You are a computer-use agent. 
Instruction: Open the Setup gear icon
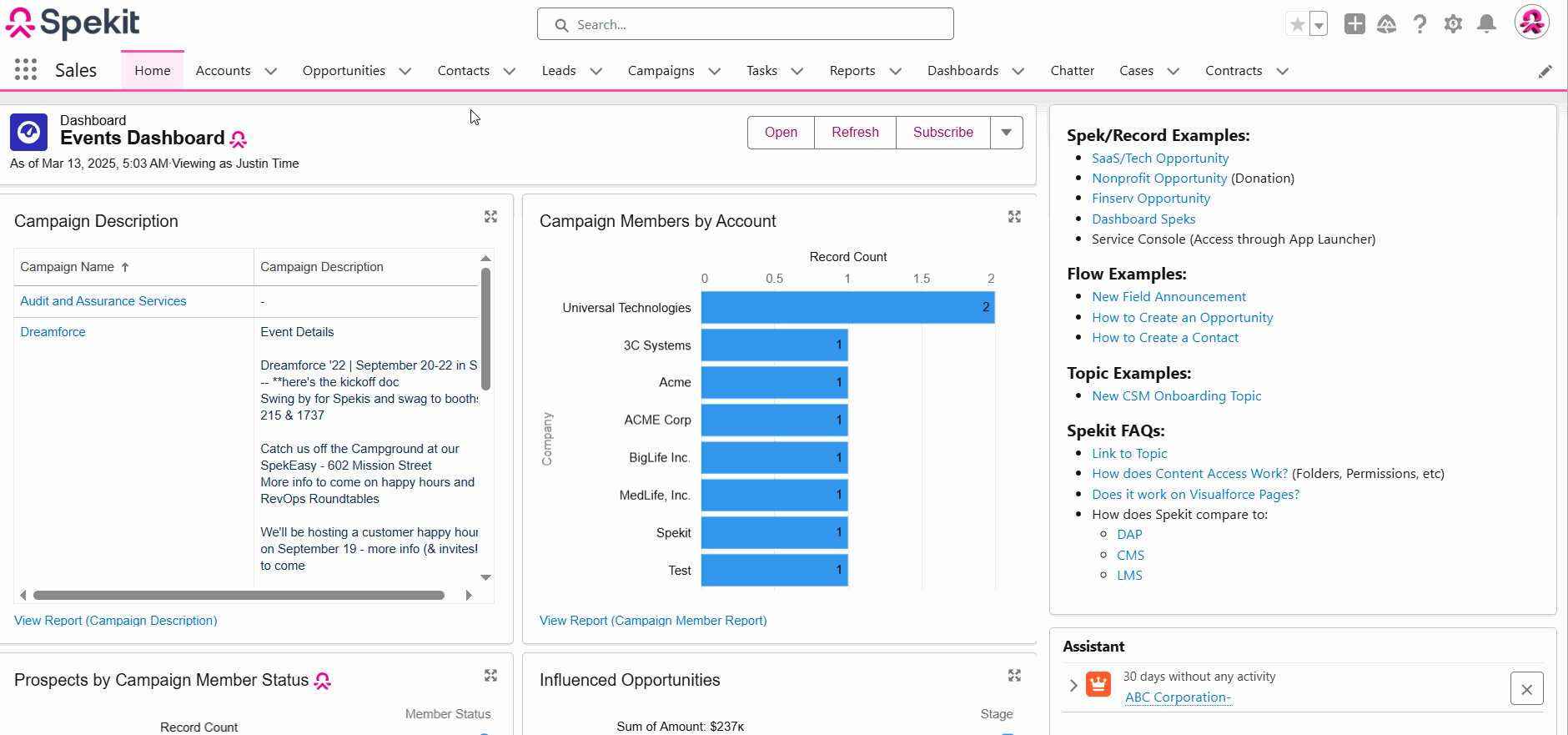click(1453, 24)
